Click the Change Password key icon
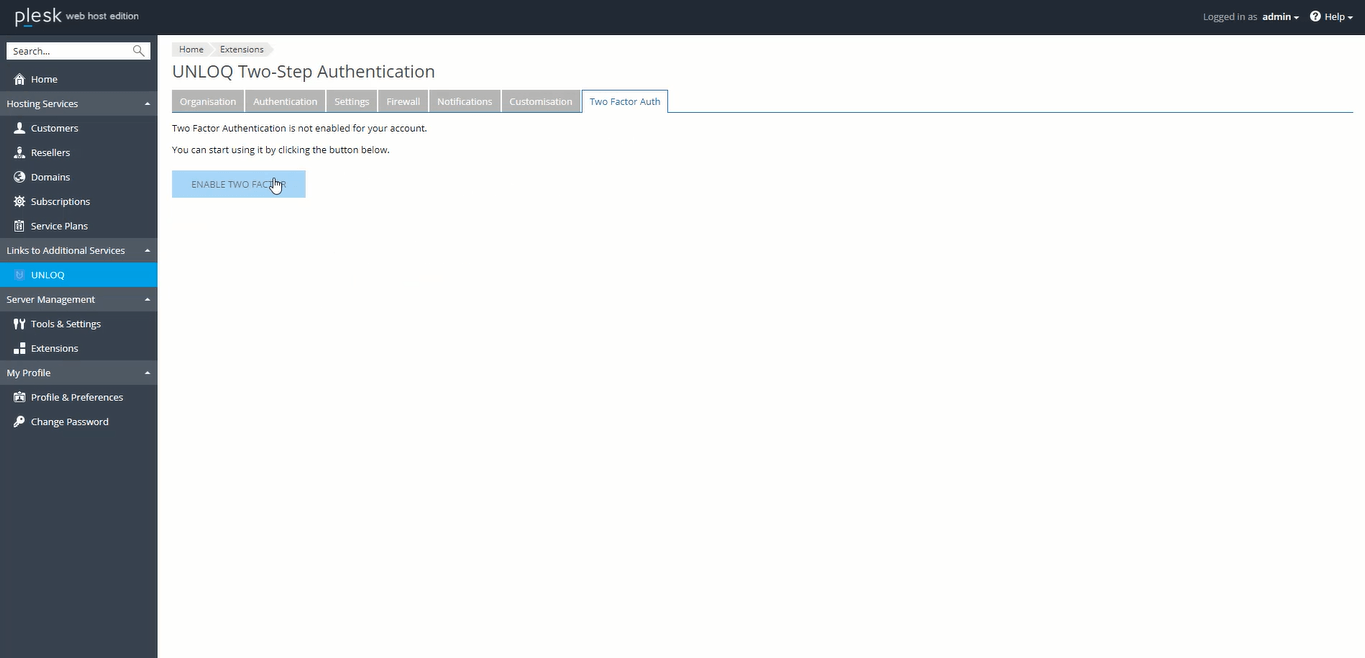Viewport: 1365px width, 658px height. pyautogui.click(x=19, y=422)
